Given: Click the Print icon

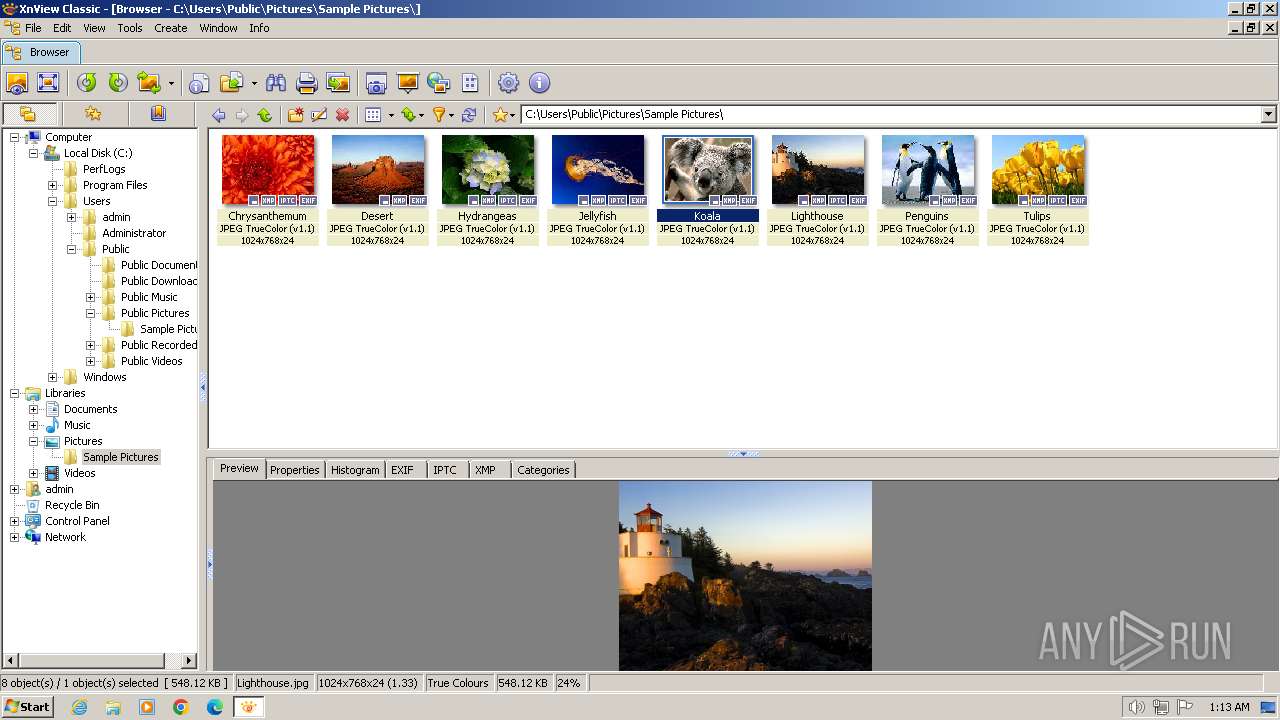Looking at the screenshot, I should coord(307,83).
